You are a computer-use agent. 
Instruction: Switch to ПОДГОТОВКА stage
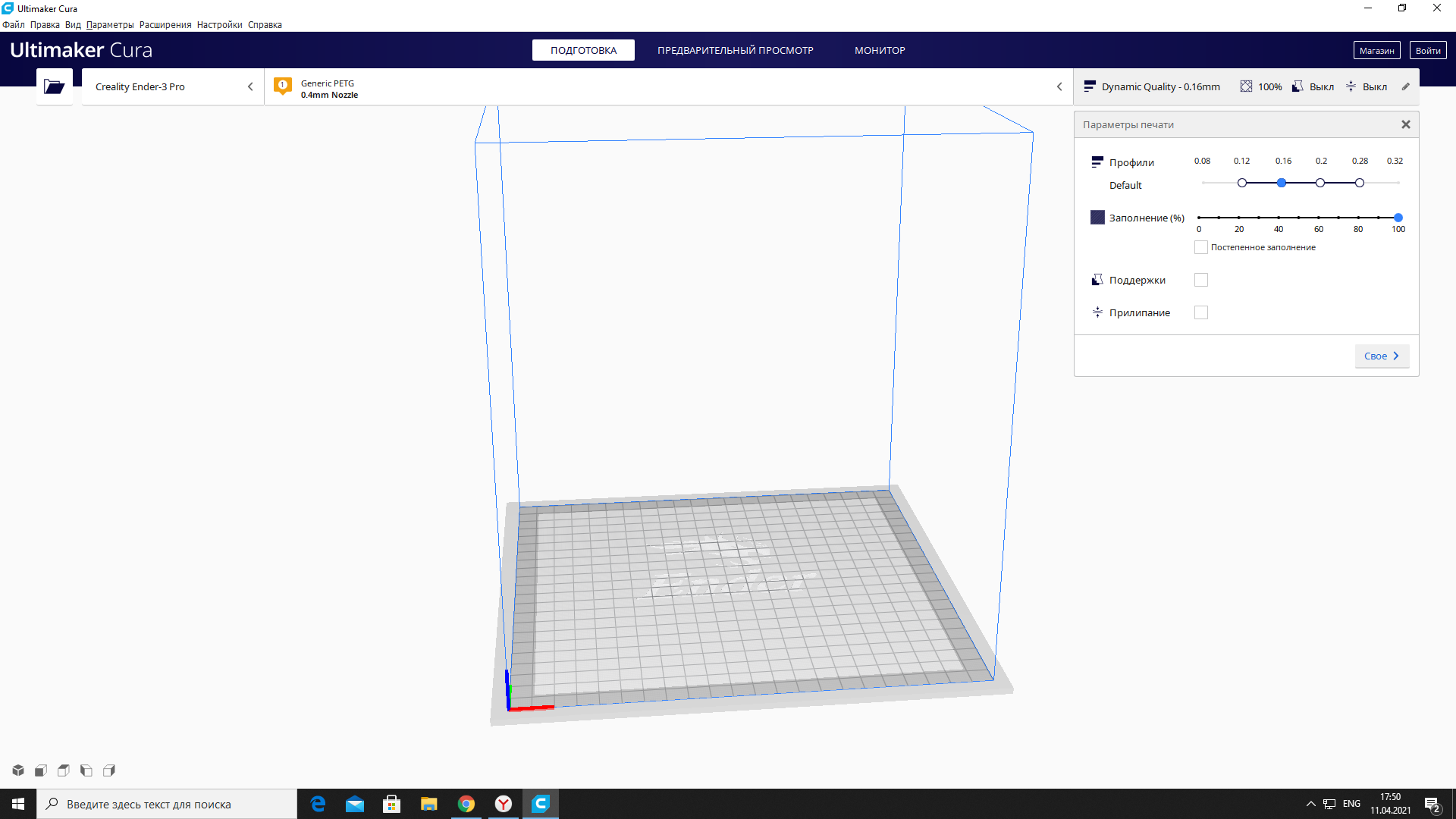583,50
